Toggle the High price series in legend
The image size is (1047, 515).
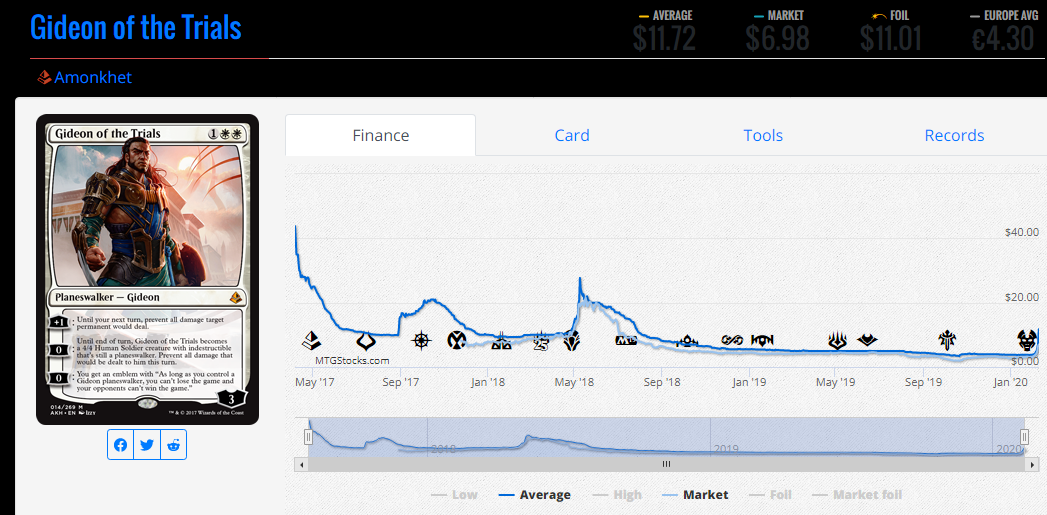pos(617,495)
